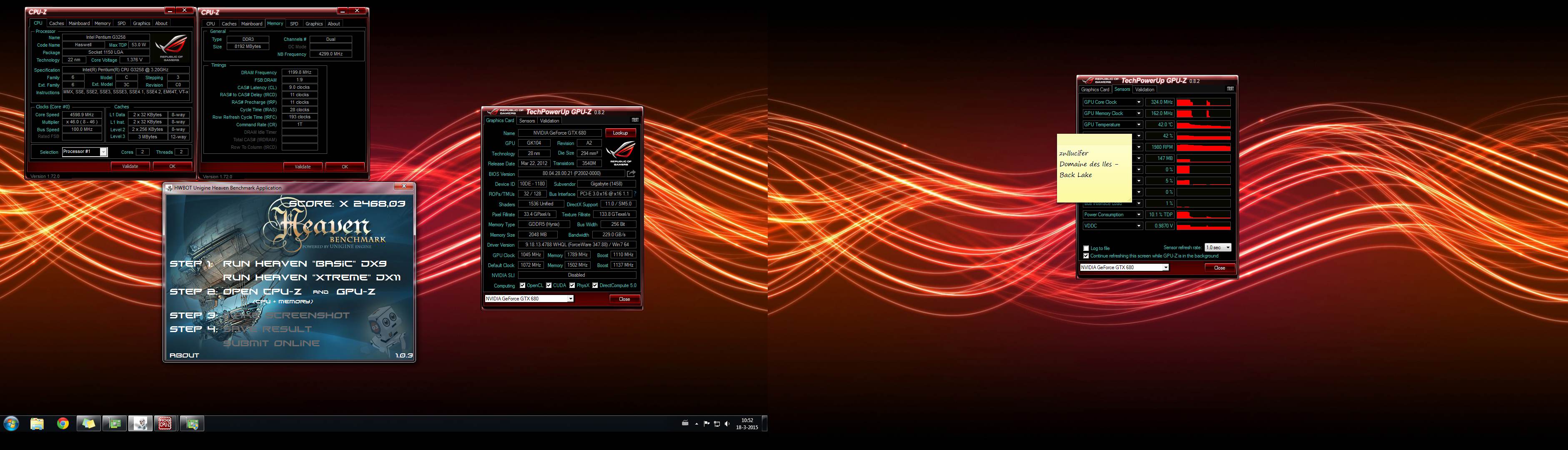The image size is (1568, 450).
Task: Toggle the CUDA checkbox in GPU-Z
Action: tap(549, 285)
